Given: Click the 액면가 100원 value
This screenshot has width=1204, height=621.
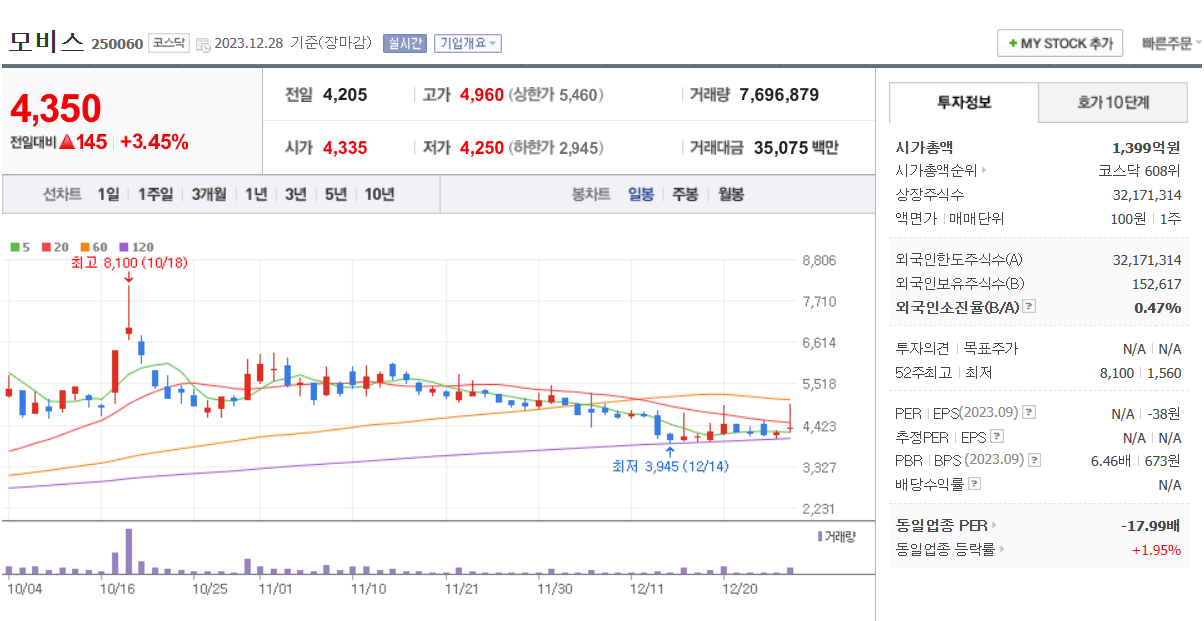Looking at the screenshot, I should coord(1126,218).
